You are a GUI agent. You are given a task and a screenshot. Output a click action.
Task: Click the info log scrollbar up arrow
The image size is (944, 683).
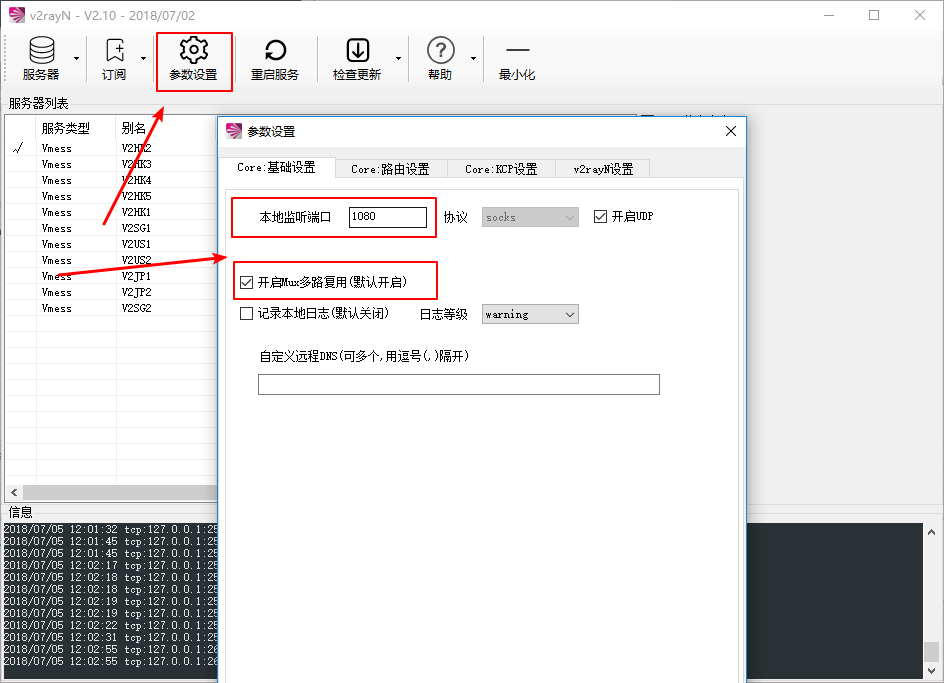coord(931,532)
